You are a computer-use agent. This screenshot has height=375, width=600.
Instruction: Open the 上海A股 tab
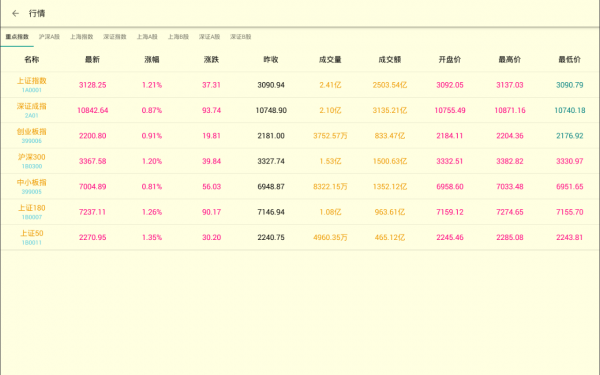[x=147, y=37]
